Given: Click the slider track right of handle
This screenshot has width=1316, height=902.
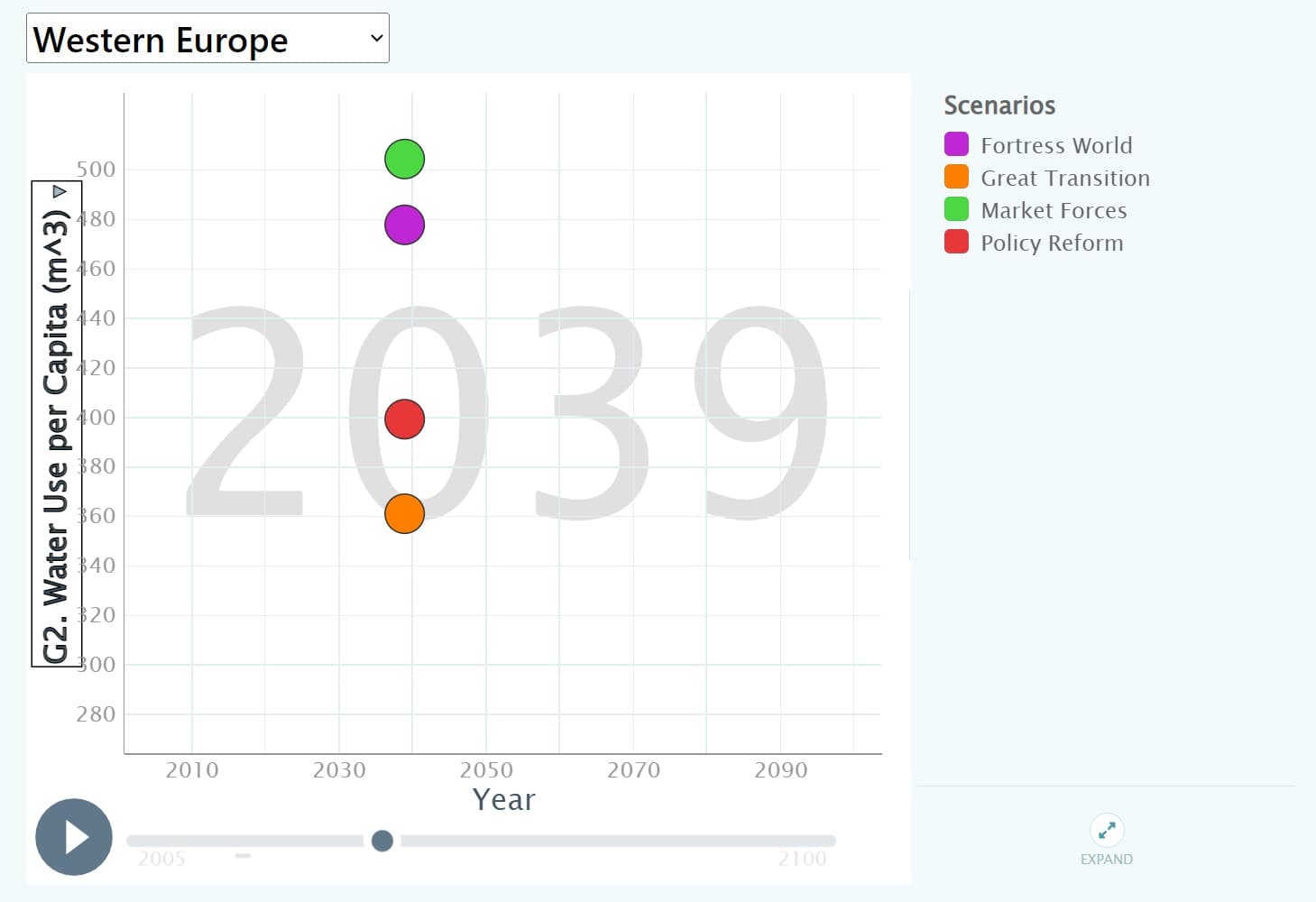Looking at the screenshot, I should coord(618,841).
